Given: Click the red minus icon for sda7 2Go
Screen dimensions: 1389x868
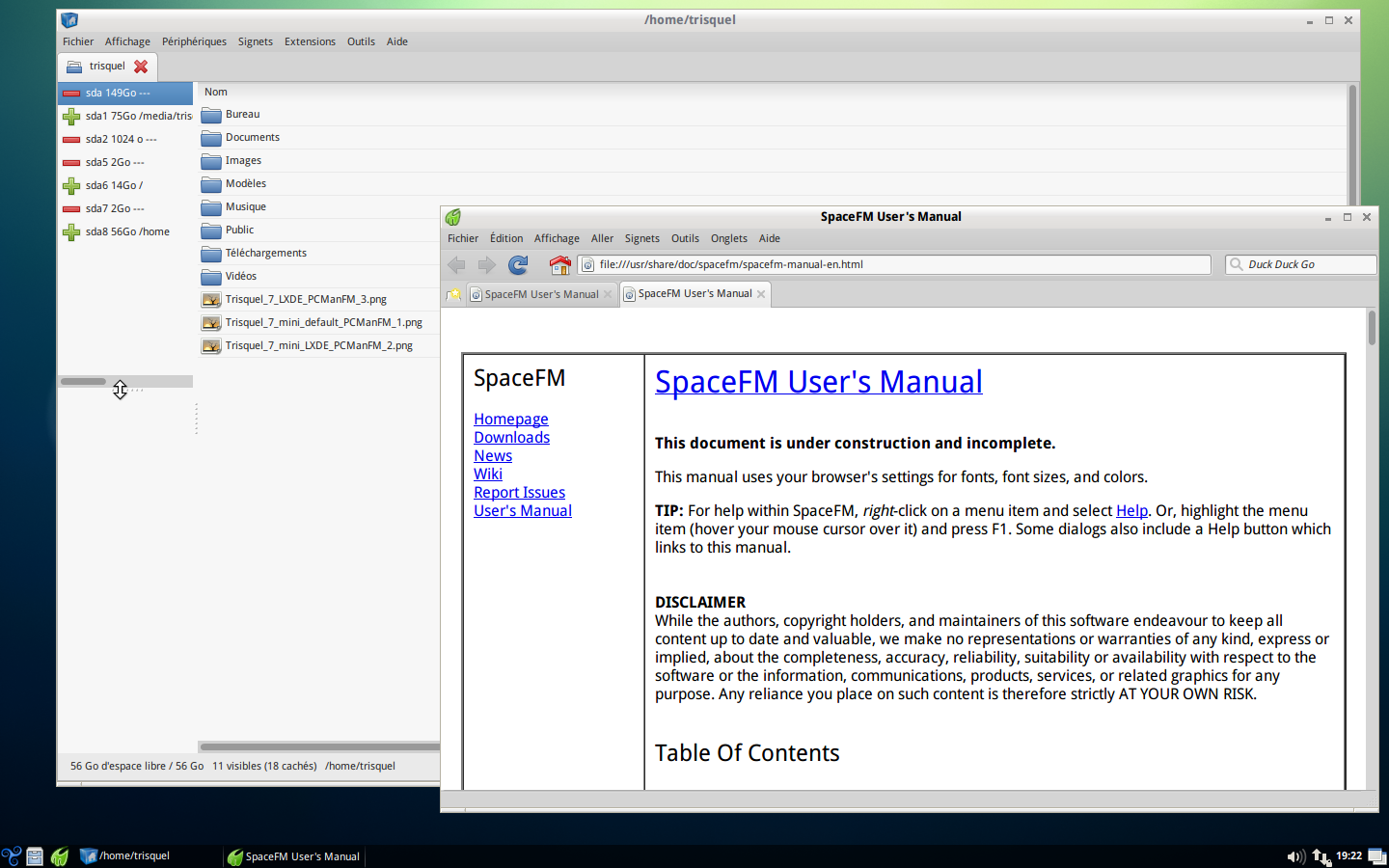Looking at the screenshot, I should click(x=71, y=209).
